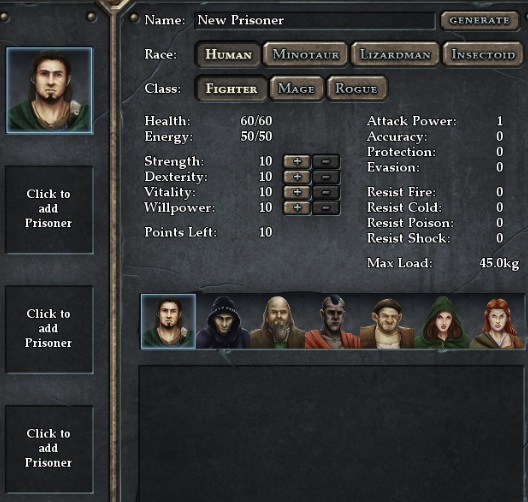This screenshot has height=502, width=528.
Task: Pick the green-hooded woman portrait
Action: click(x=442, y=322)
